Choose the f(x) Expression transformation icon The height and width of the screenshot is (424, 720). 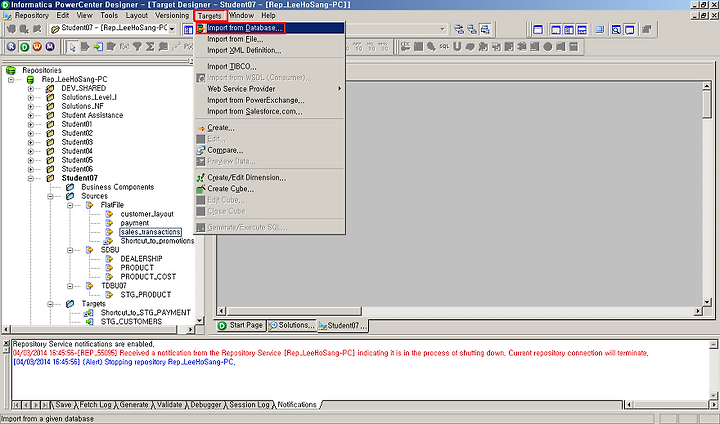coord(124,47)
